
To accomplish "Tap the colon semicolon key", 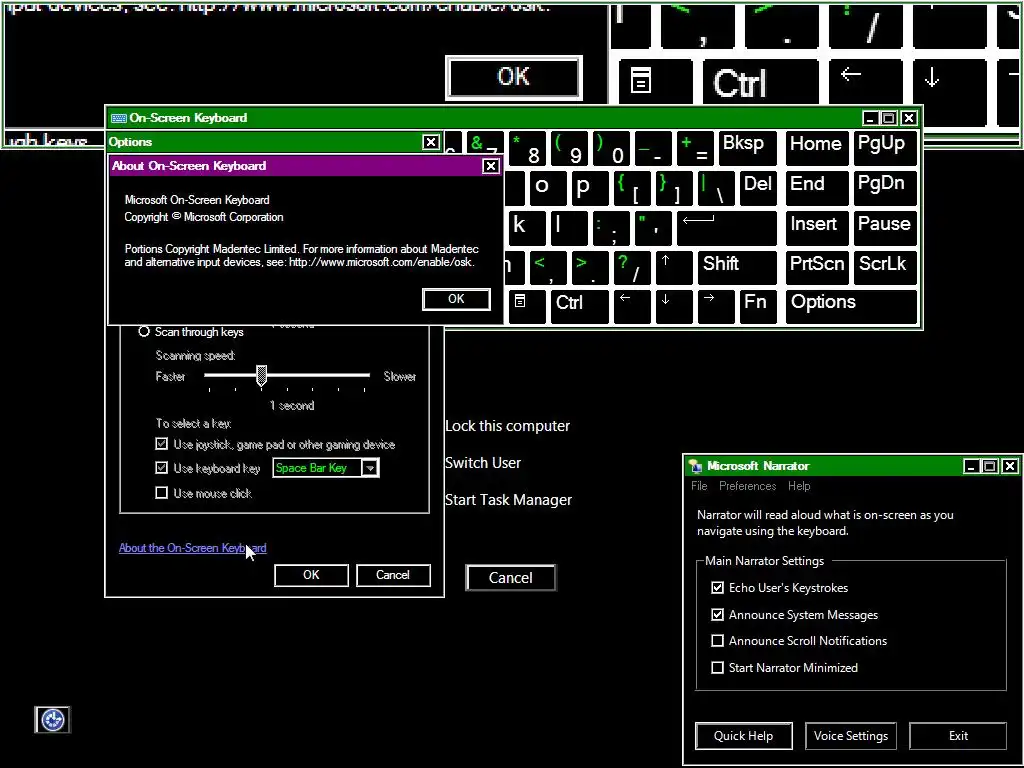I will click(611, 228).
